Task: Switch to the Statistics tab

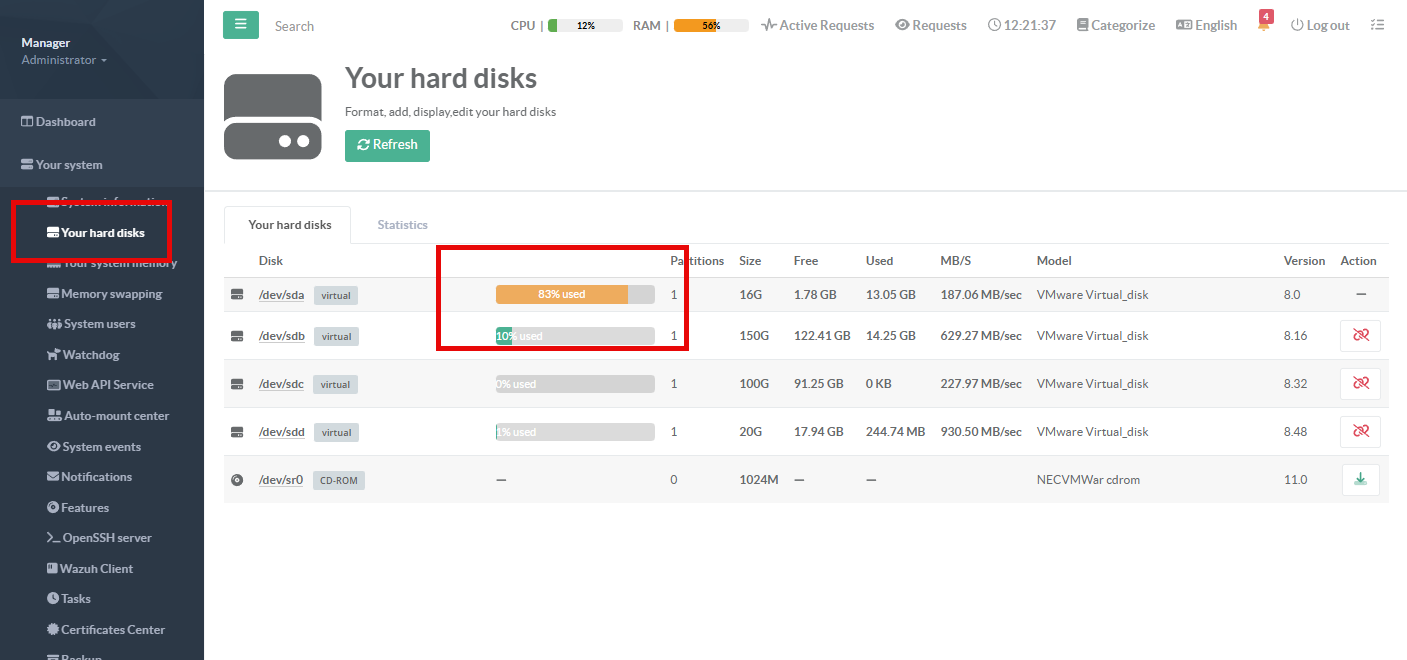Action: coord(402,225)
